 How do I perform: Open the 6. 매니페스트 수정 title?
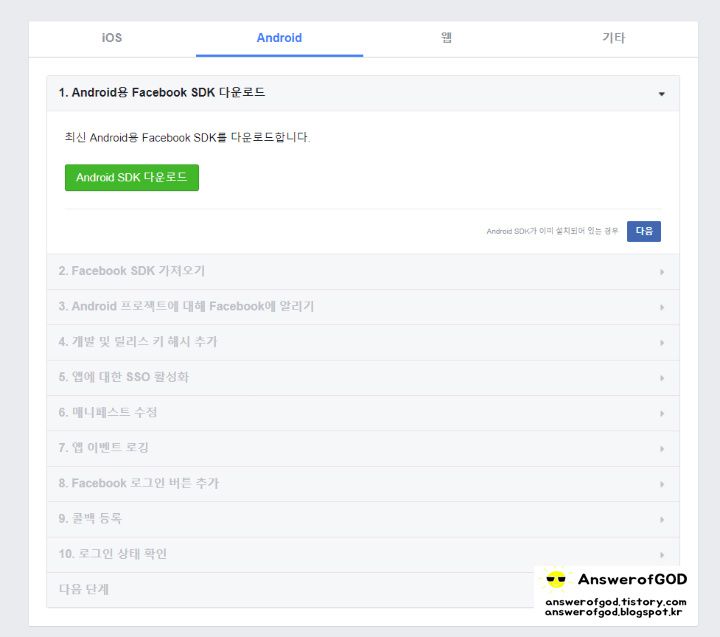108,412
